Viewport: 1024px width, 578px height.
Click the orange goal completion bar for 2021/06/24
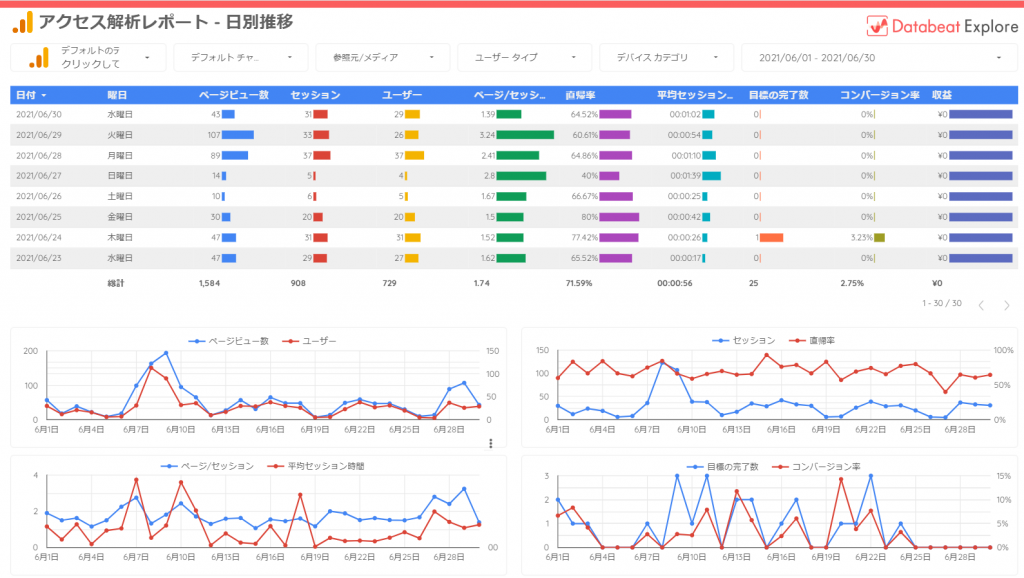771,238
